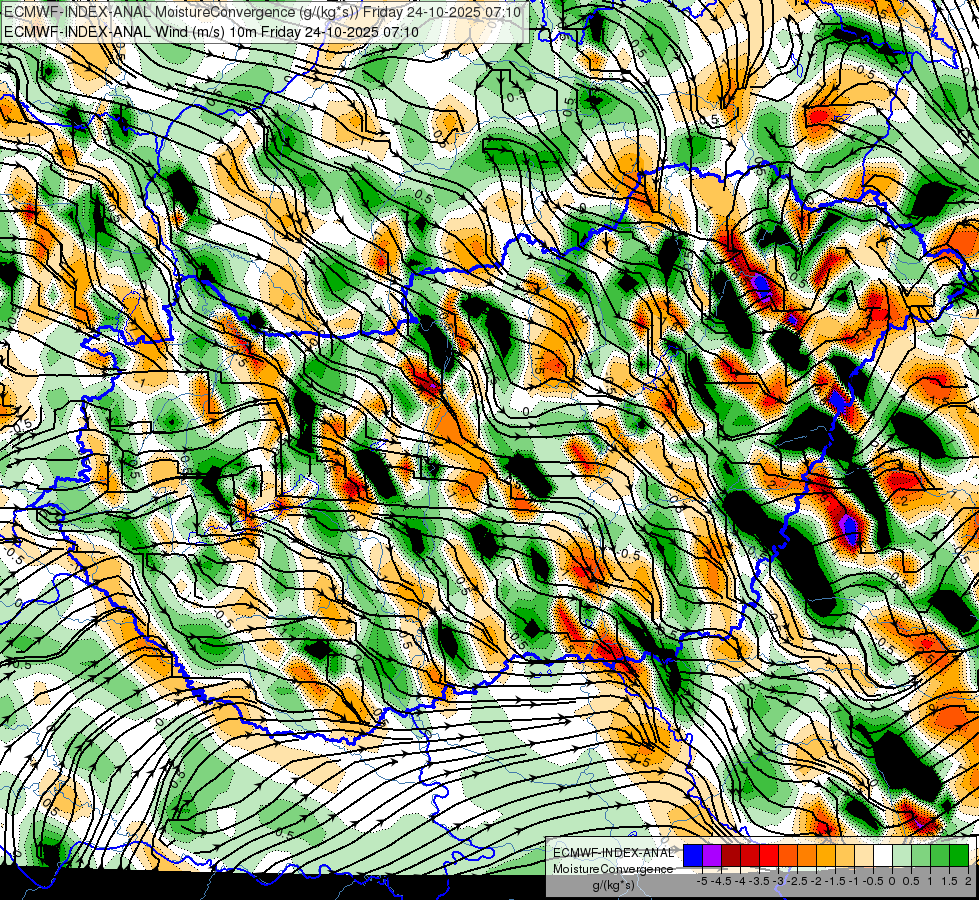Viewport: 979px width, 900px height.
Task: Click the purple swatch in the legend
Action: tap(712, 855)
